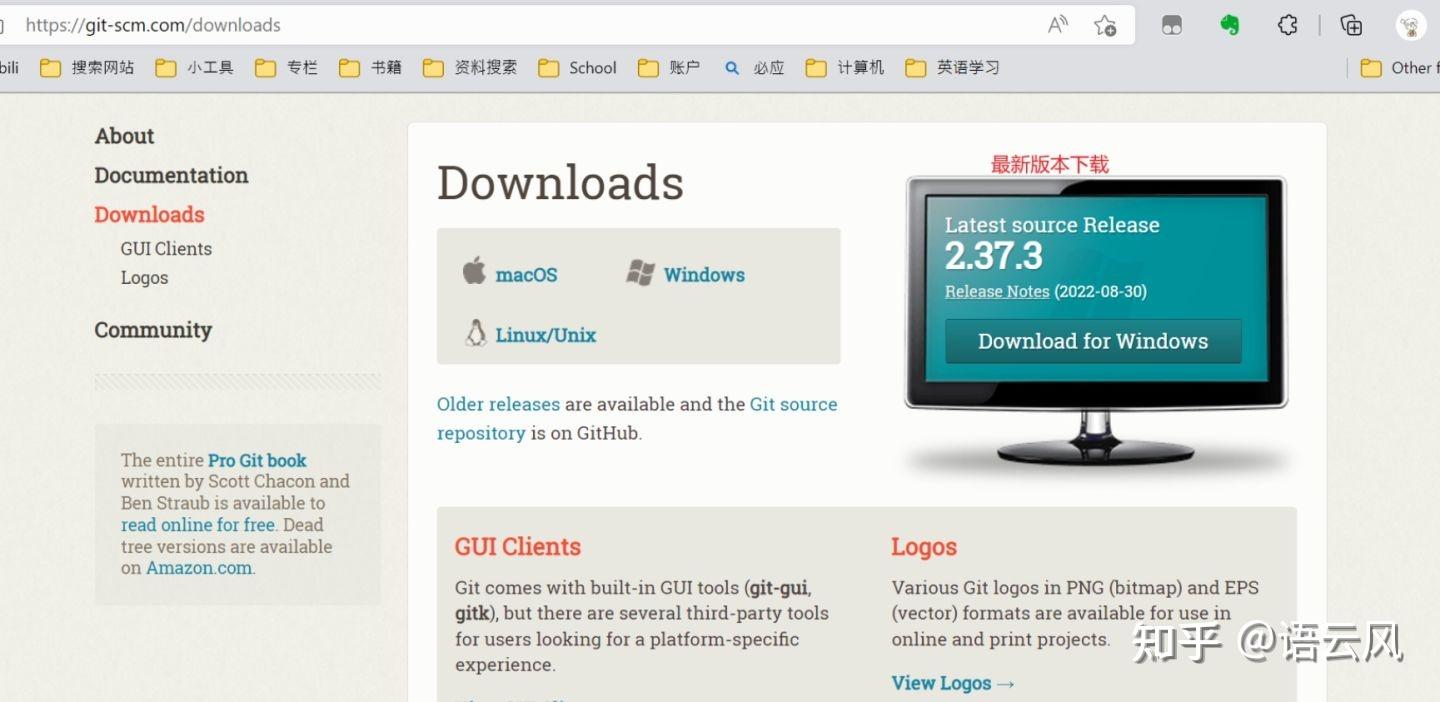
Task: Open Collections in the browser toolbar
Action: (1350, 25)
